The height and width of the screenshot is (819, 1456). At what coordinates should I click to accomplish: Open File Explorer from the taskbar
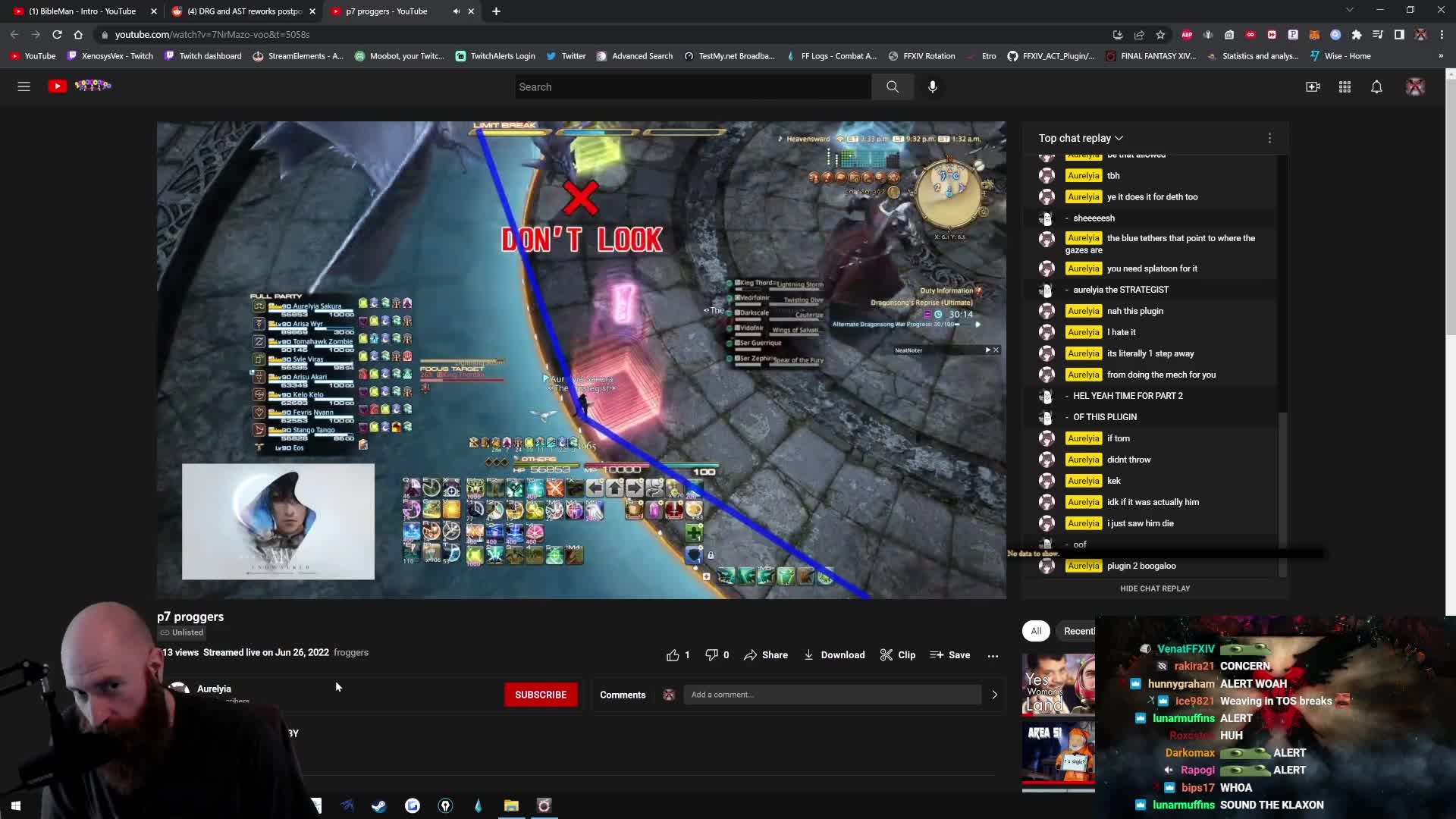point(511,805)
